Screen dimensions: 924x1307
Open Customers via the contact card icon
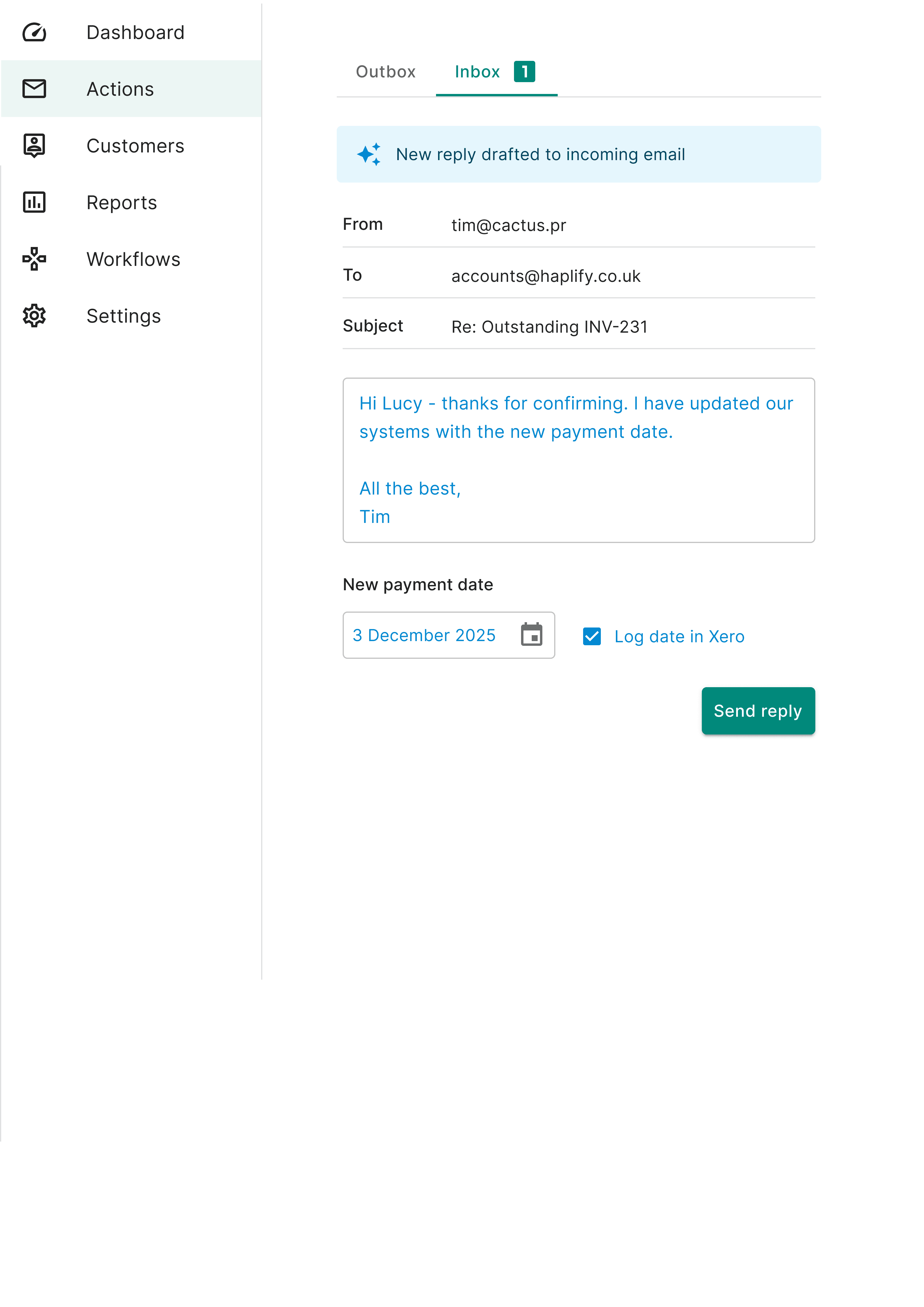(34, 146)
